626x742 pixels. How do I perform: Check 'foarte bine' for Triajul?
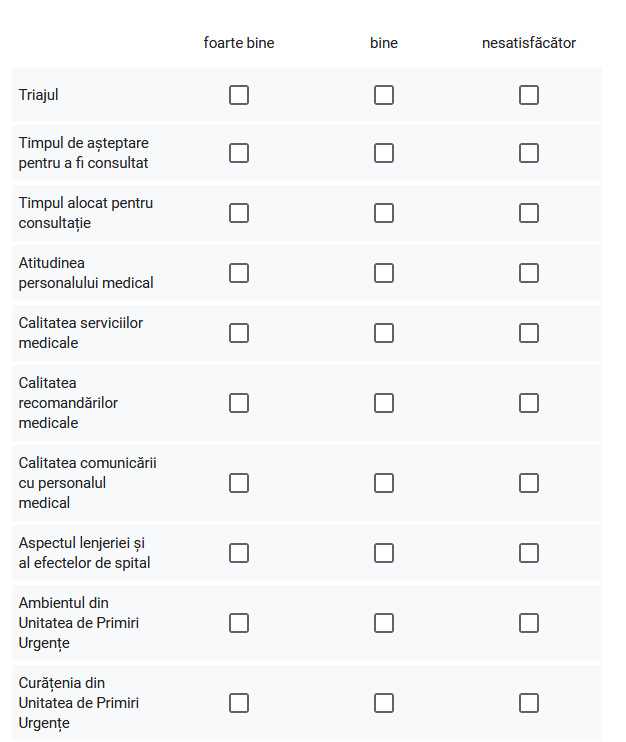(239, 95)
